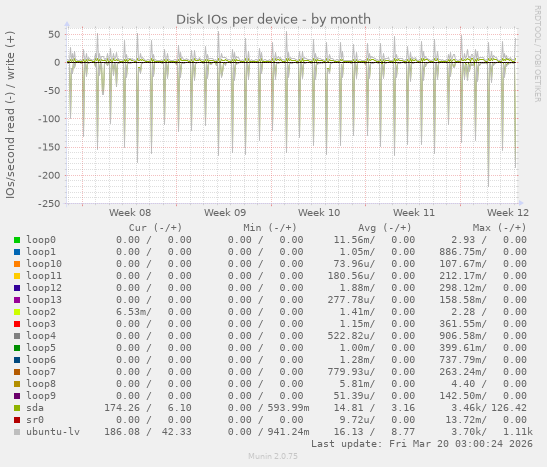Click loop0 max value '2.93'
Image resolution: width=547 pixels, height=467 pixels.
tap(463, 240)
